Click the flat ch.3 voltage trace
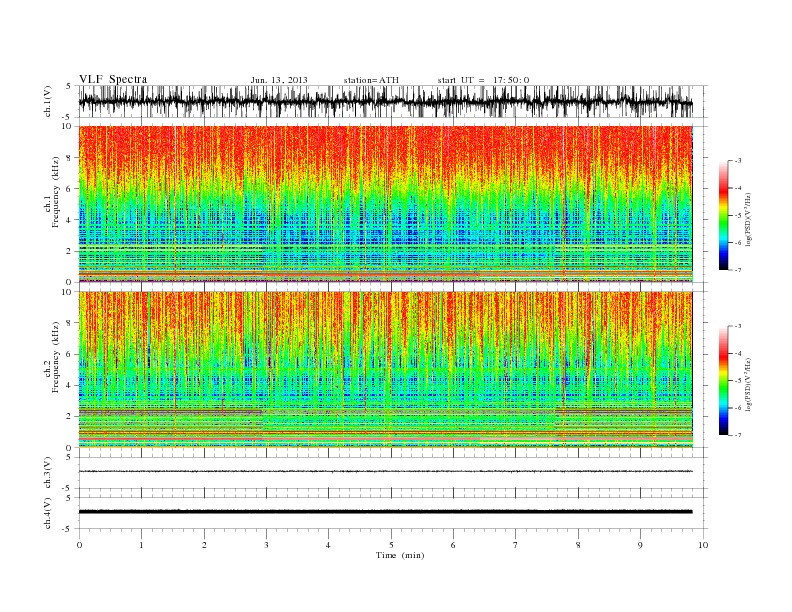This screenshot has height=612, width=792. (x=385, y=471)
